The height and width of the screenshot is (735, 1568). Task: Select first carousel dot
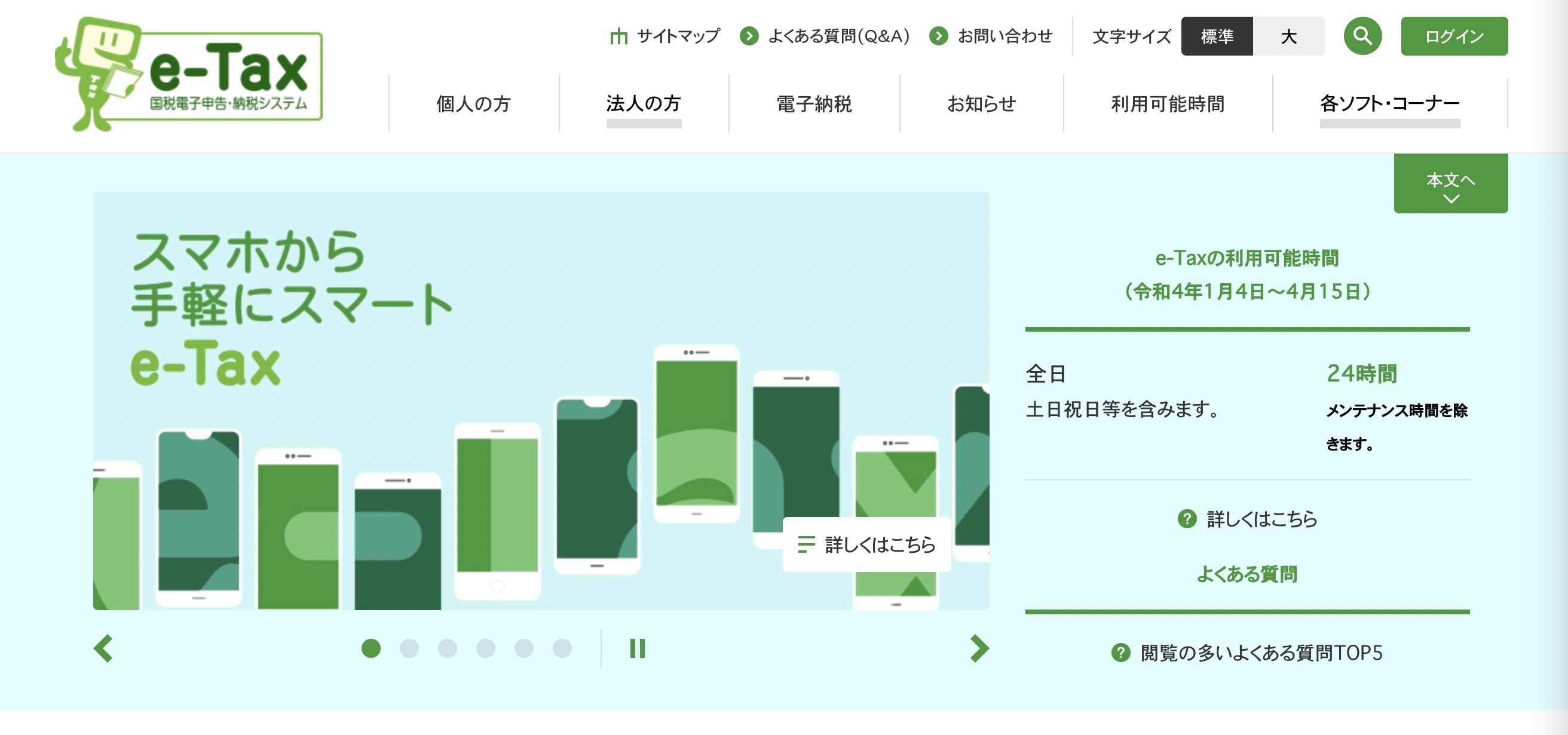[370, 648]
